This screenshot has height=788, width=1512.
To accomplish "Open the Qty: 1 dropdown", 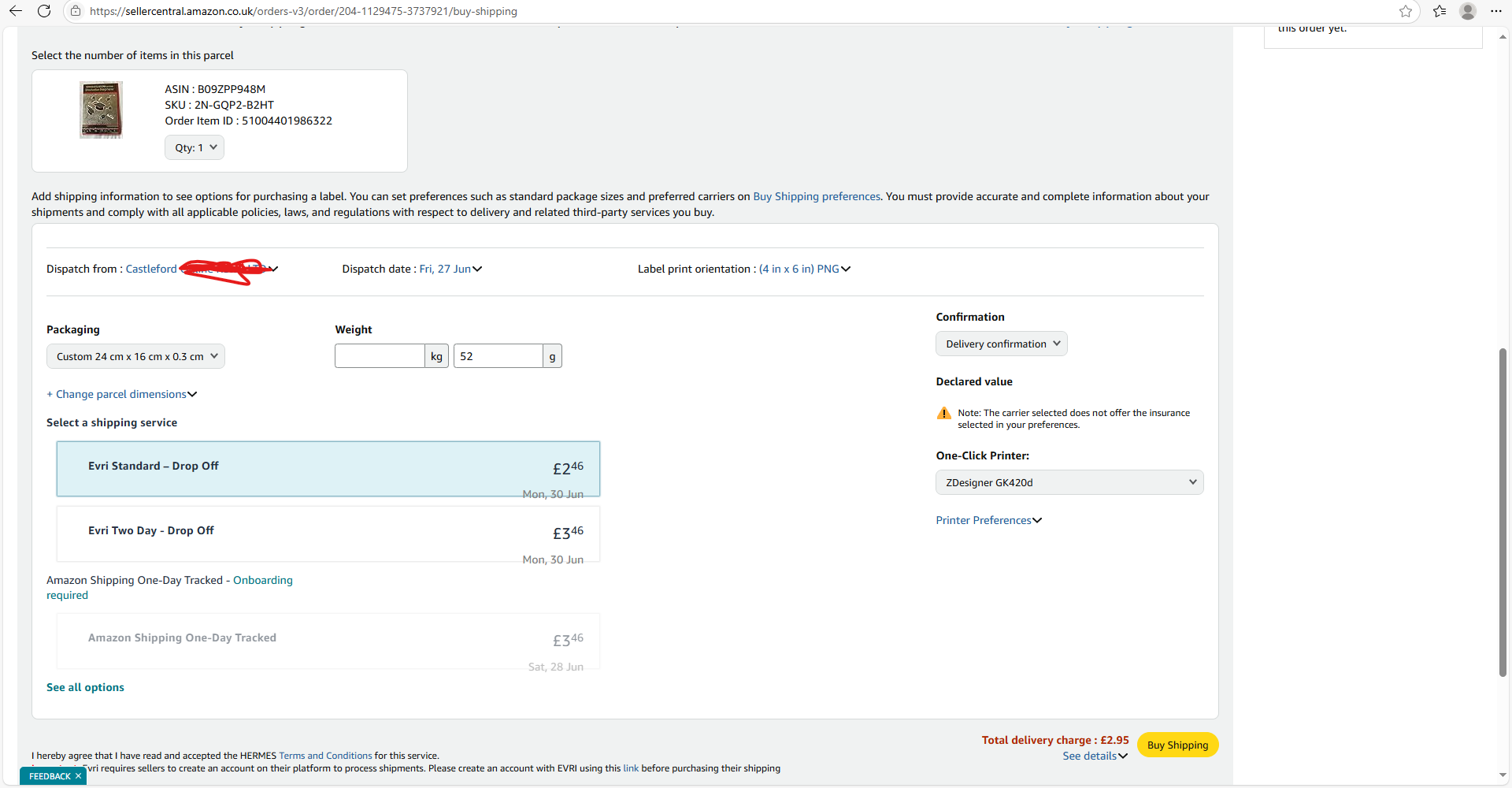I will click(x=195, y=147).
